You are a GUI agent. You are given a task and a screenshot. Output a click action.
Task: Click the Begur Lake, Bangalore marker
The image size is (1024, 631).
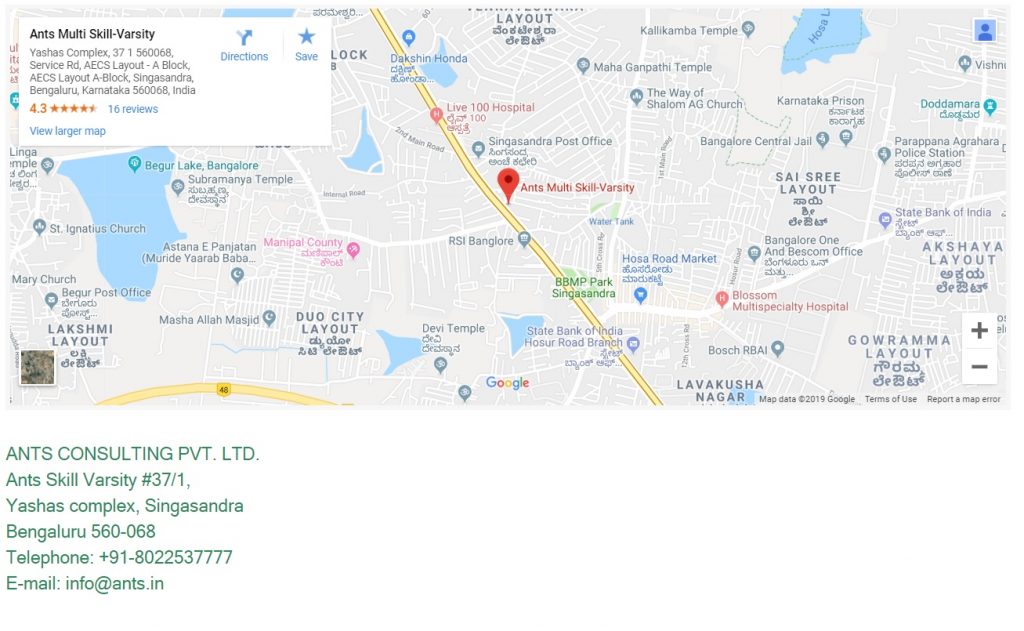pos(135,163)
